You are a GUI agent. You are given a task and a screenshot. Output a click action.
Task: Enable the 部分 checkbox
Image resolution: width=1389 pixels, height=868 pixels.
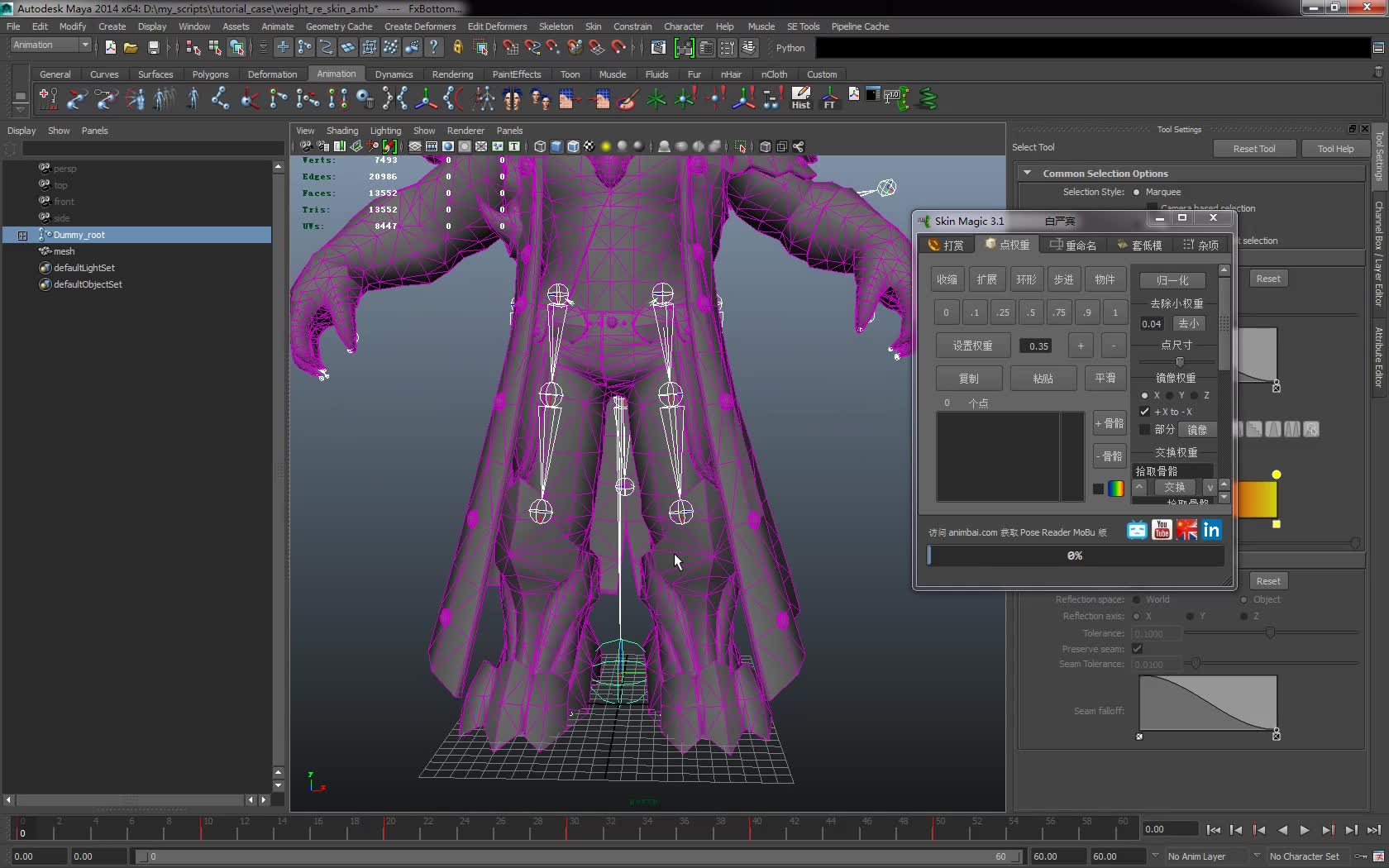click(x=1144, y=429)
